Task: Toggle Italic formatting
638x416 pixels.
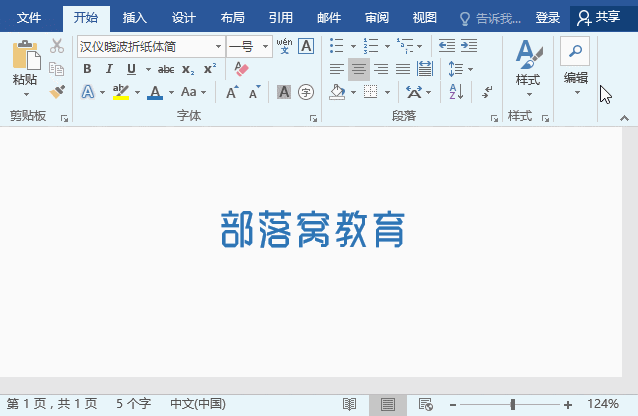Action: [109, 69]
